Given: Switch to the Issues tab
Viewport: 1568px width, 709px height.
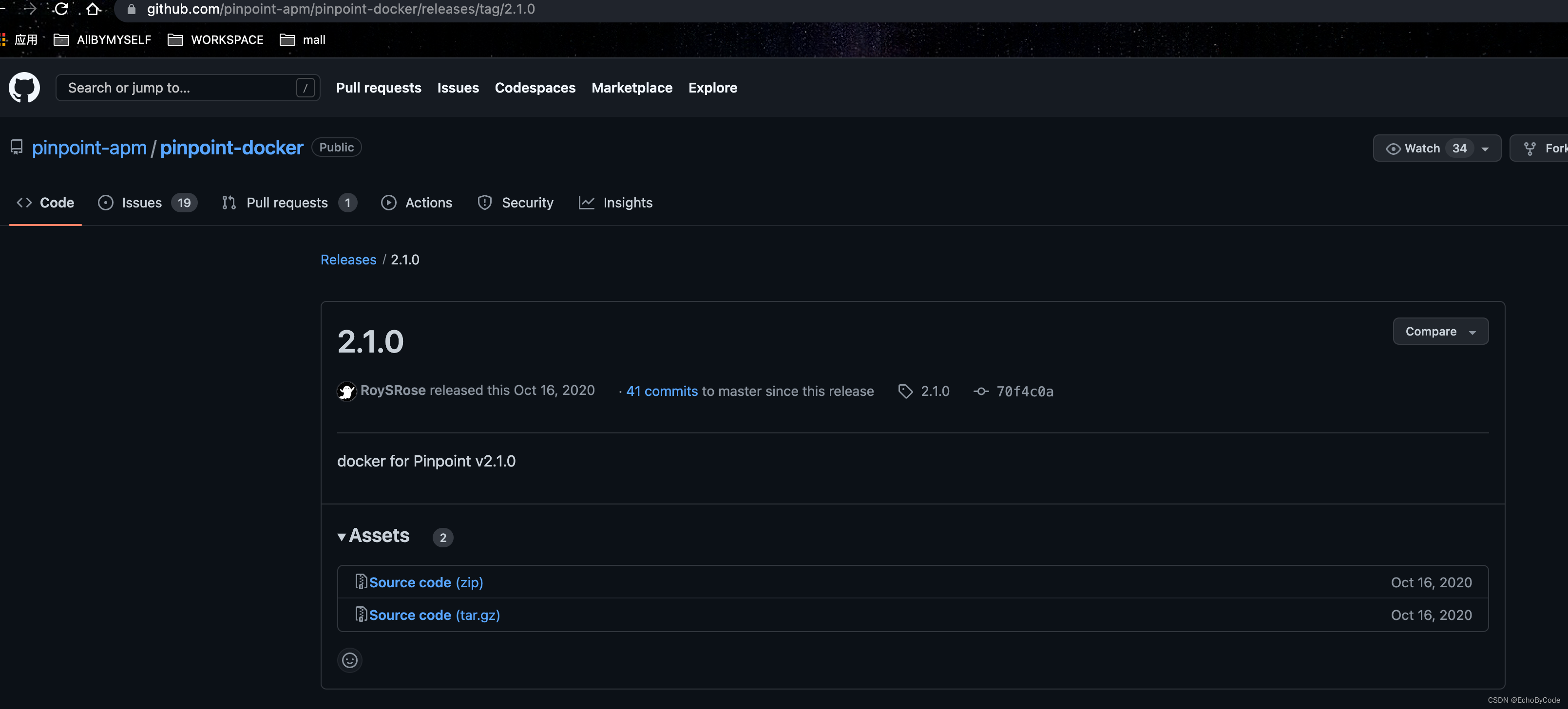Looking at the screenshot, I should pyautogui.click(x=142, y=203).
